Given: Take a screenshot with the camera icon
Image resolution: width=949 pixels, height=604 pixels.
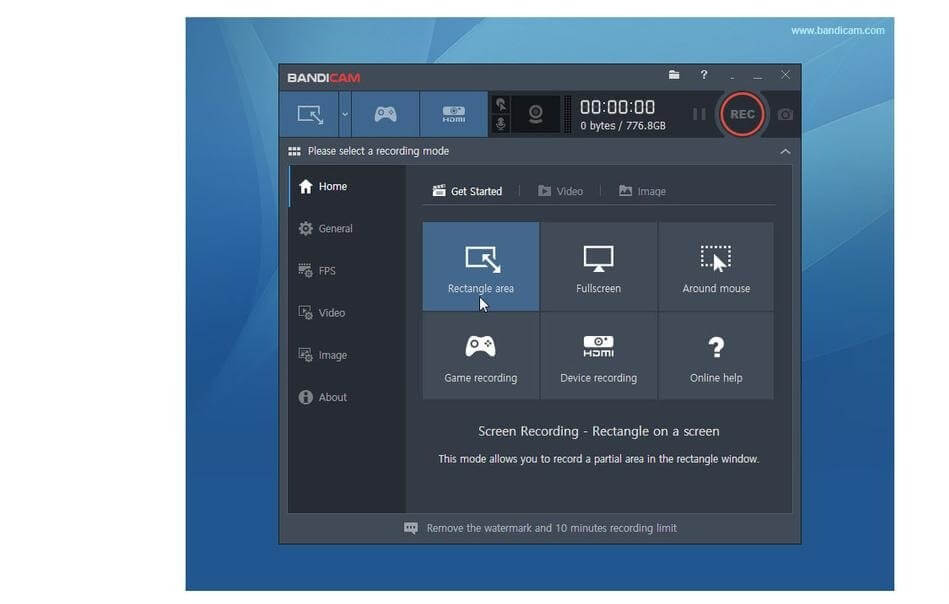Looking at the screenshot, I should [785, 114].
